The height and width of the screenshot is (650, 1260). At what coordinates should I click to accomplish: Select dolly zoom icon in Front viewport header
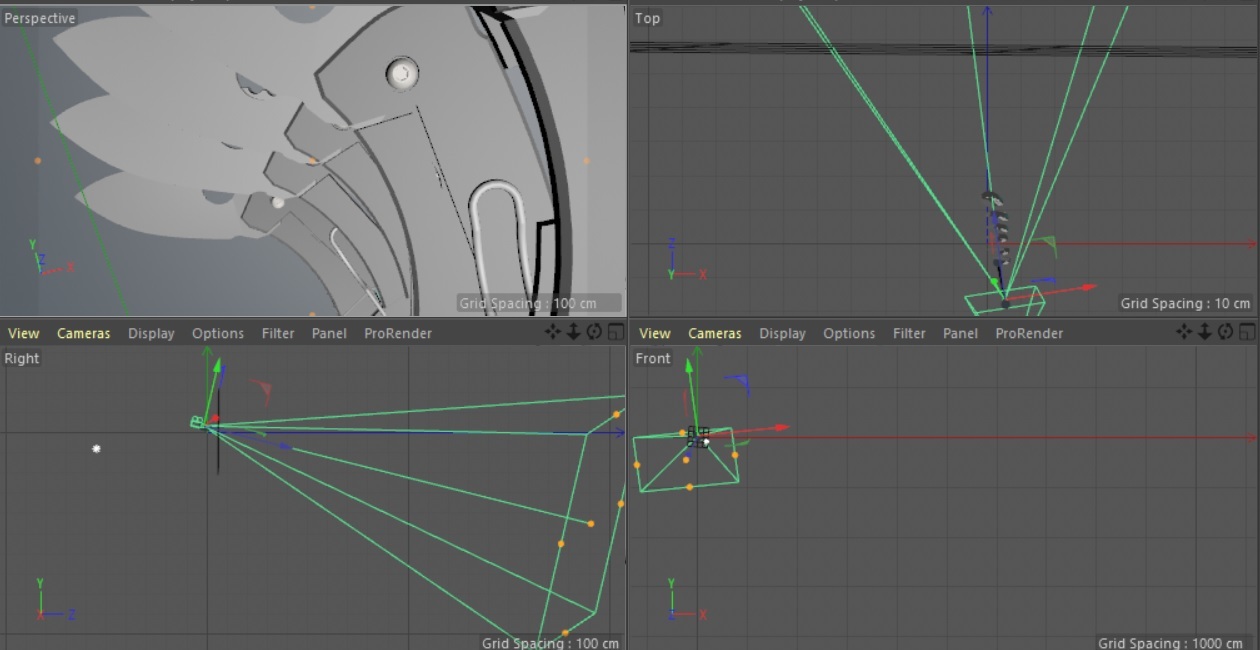point(1205,333)
